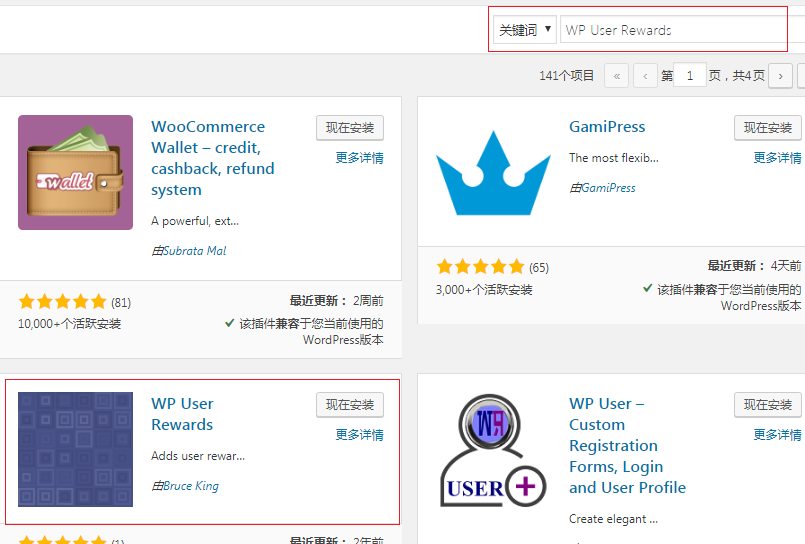Select WooCommerce Wallet 最近更新：2周前 text
This screenshot has width=805, height=544.
[336, 301]
